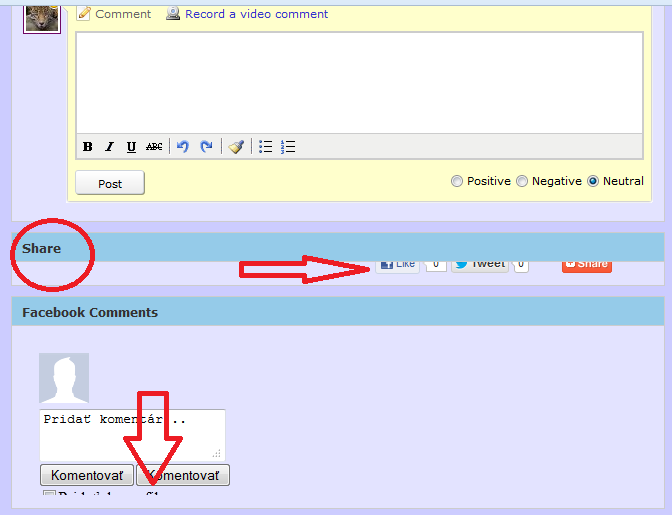Viewport: 672px width, 515px height.
Task: Click the Tweet button
Action: point(480,266)
